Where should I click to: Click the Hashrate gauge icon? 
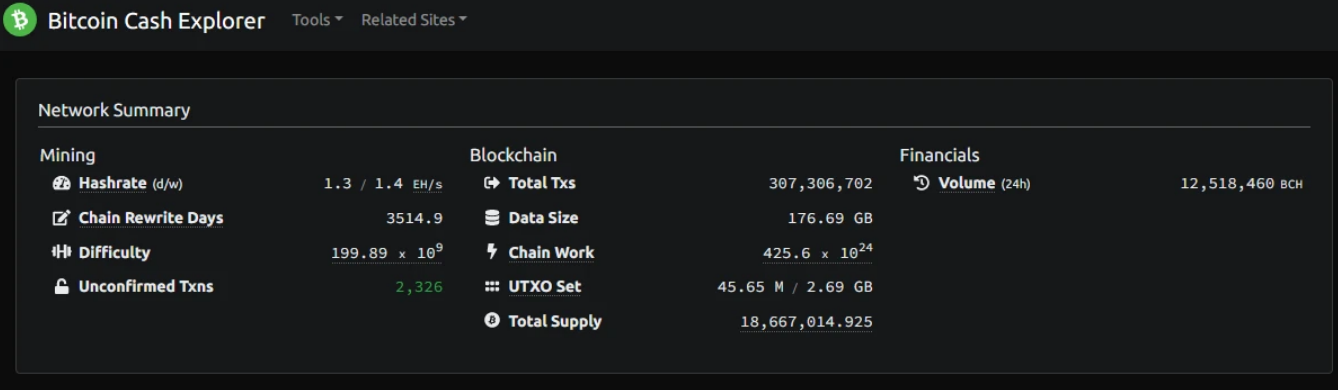[61, 184]
